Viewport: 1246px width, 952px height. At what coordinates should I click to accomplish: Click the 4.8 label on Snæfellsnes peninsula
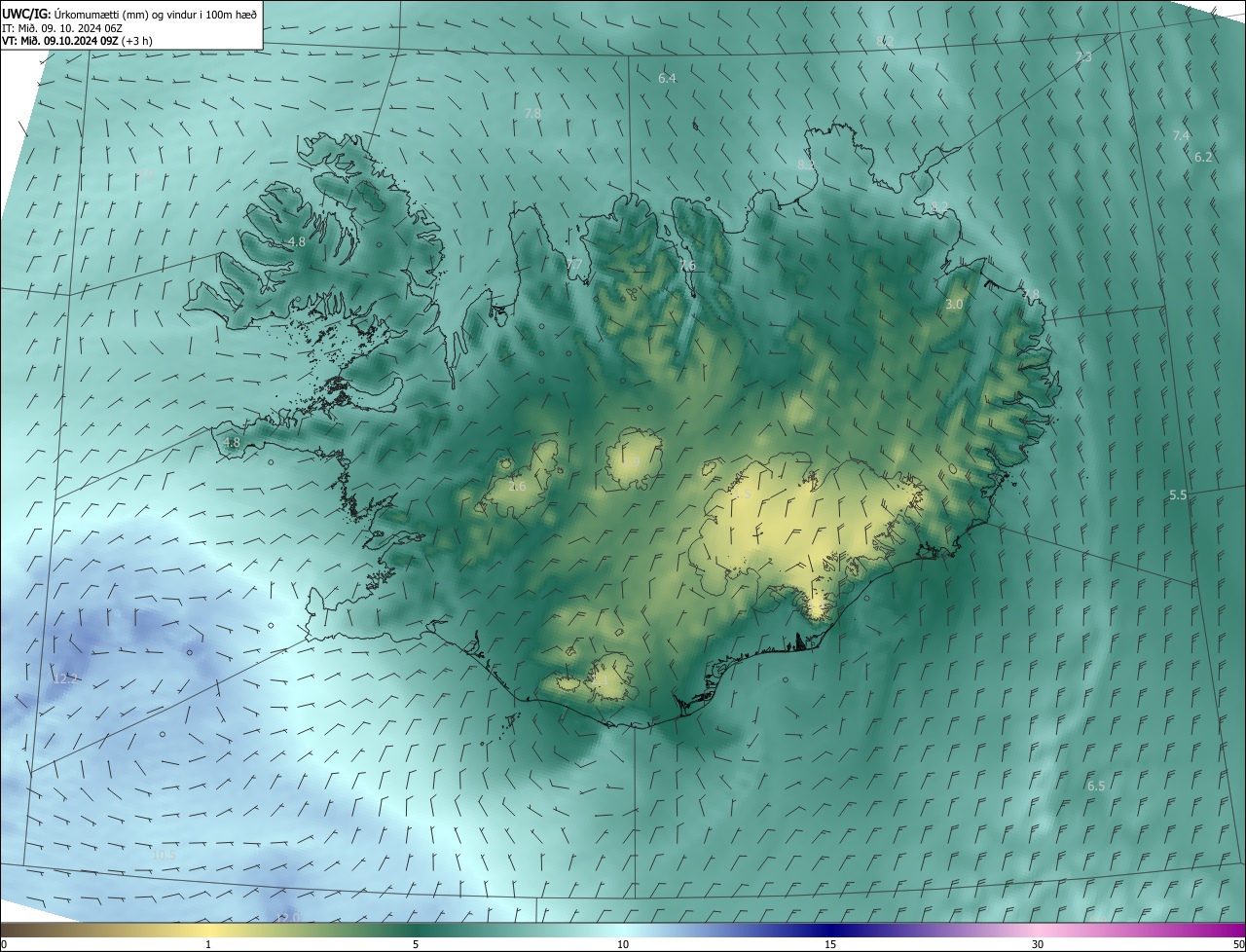click(232, 442)
